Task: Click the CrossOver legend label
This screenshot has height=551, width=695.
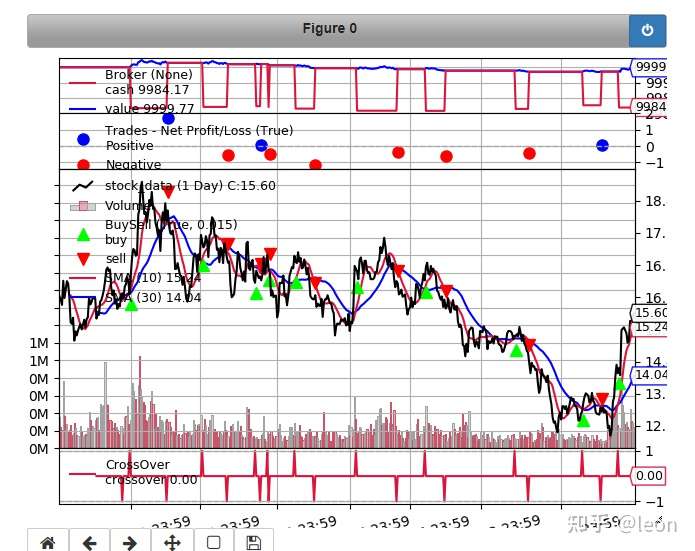Action: pos(137,465)
